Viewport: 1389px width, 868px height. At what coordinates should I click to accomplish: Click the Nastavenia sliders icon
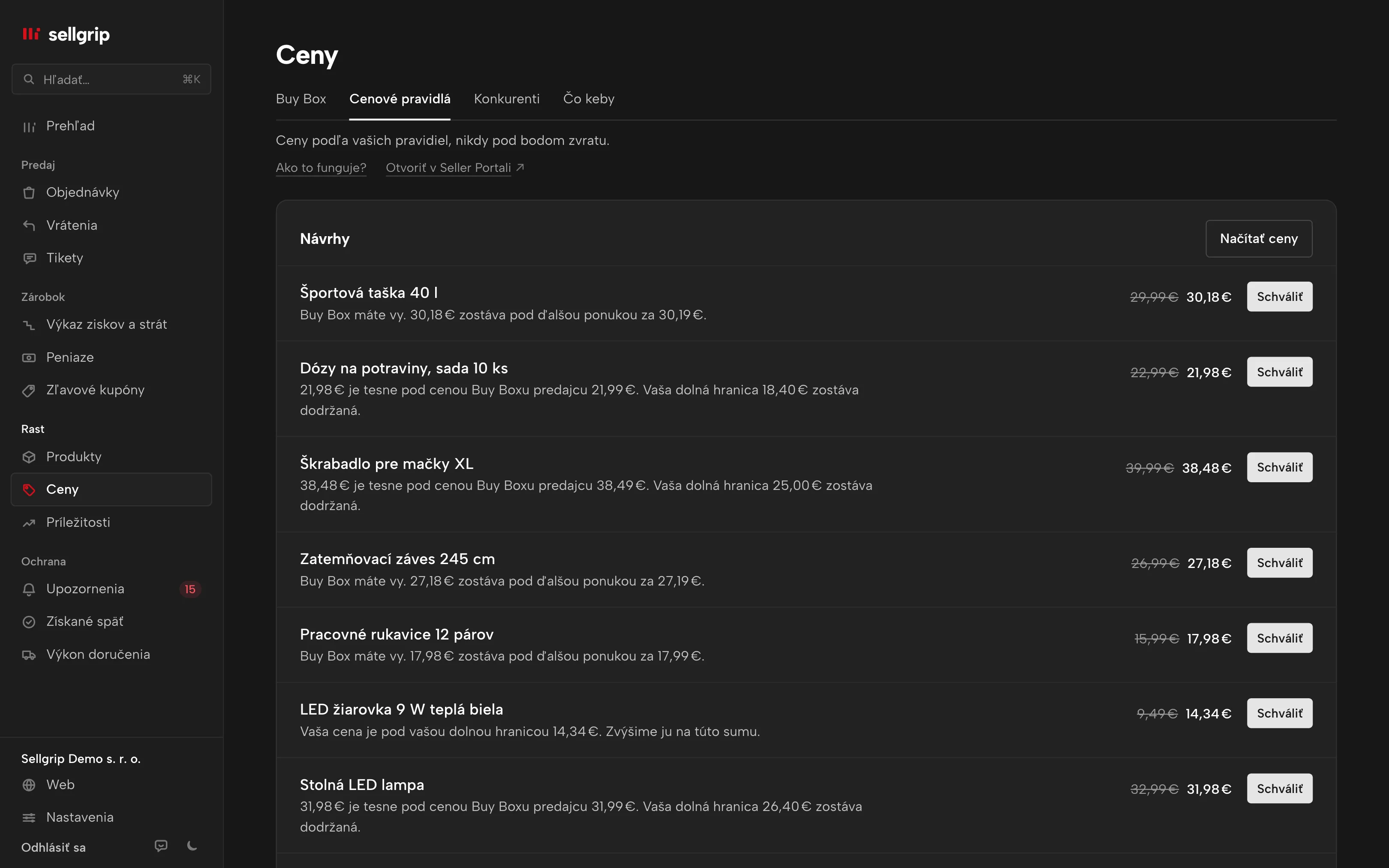29,817
